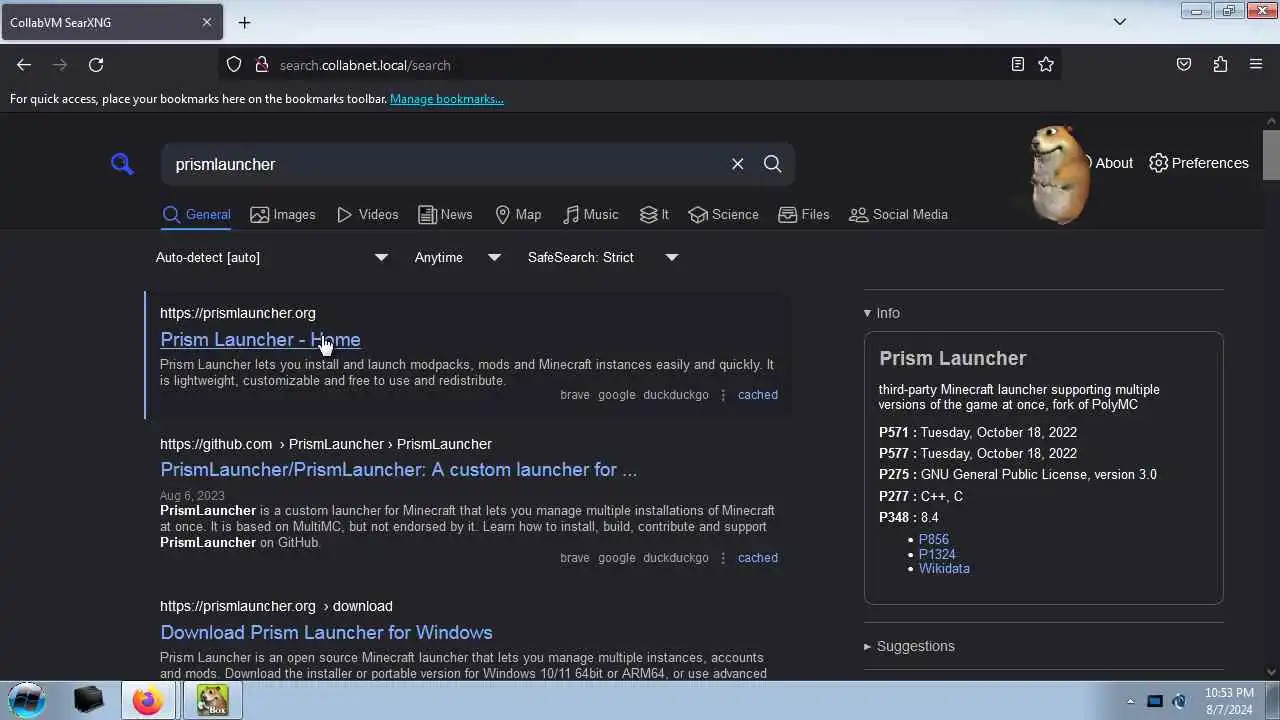Open the Pocket save icon

(1184, 65)
